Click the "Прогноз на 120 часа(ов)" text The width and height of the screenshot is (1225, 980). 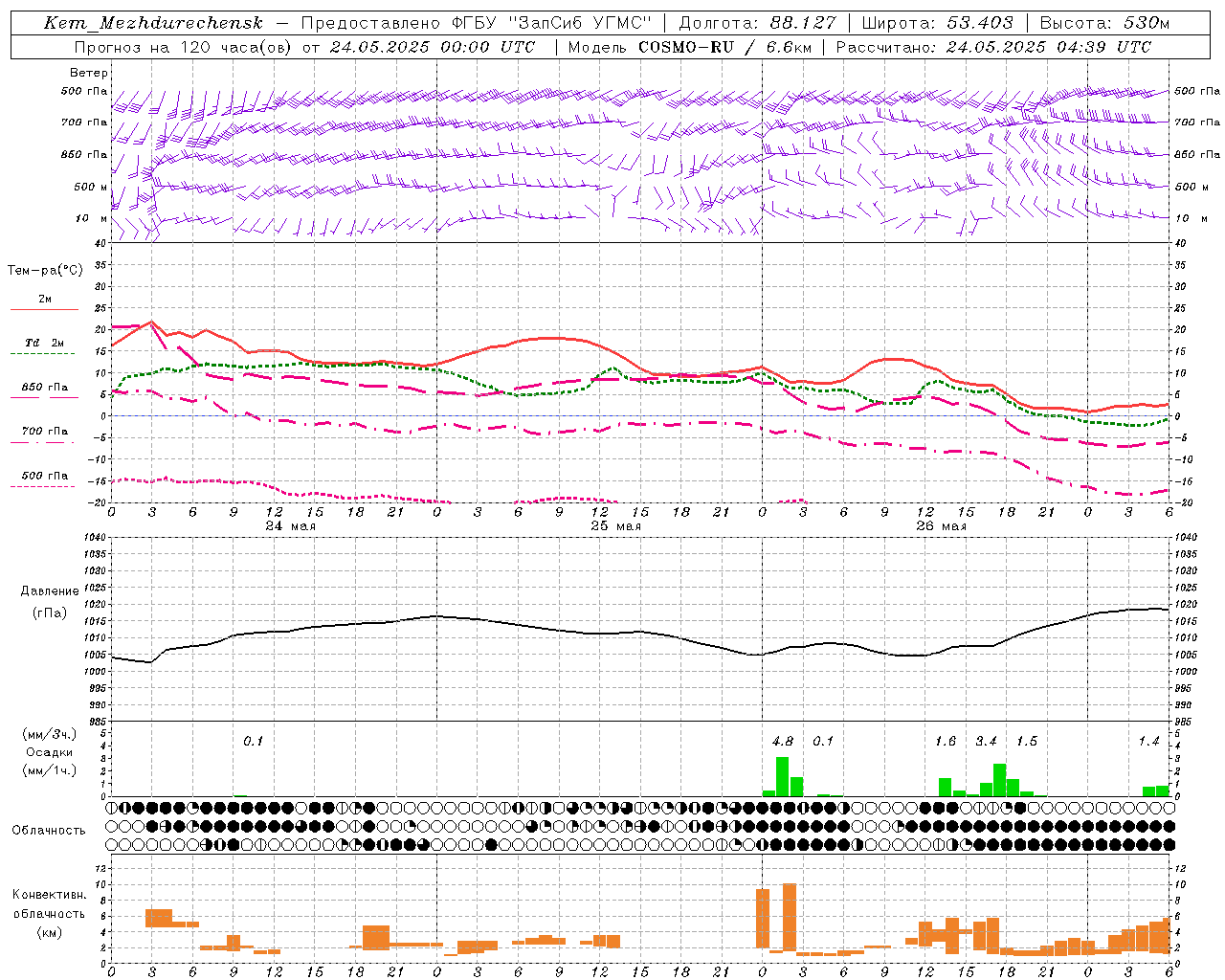[184, 47]
